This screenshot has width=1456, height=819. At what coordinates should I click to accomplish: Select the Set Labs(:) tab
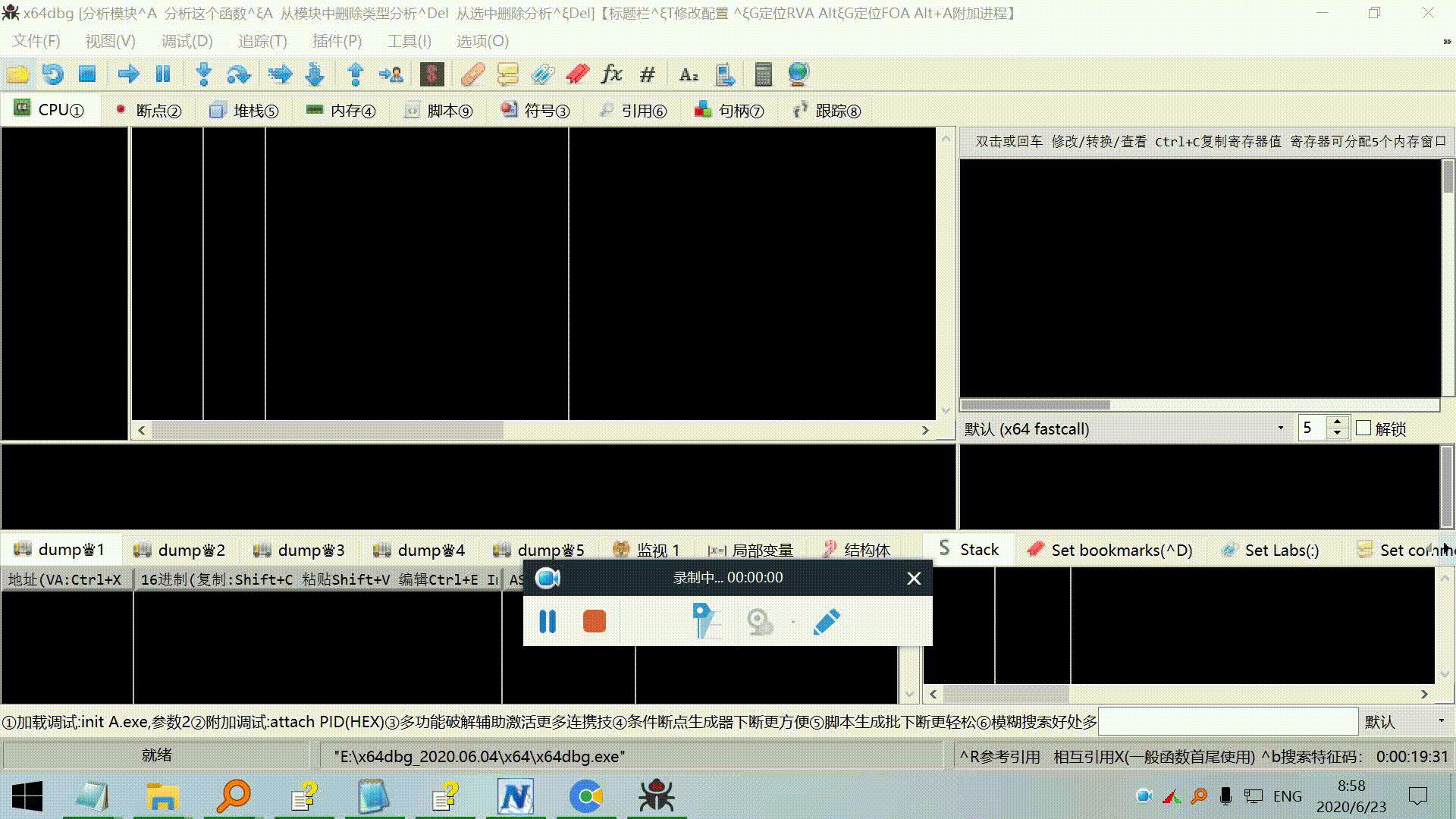(1271, 550)
